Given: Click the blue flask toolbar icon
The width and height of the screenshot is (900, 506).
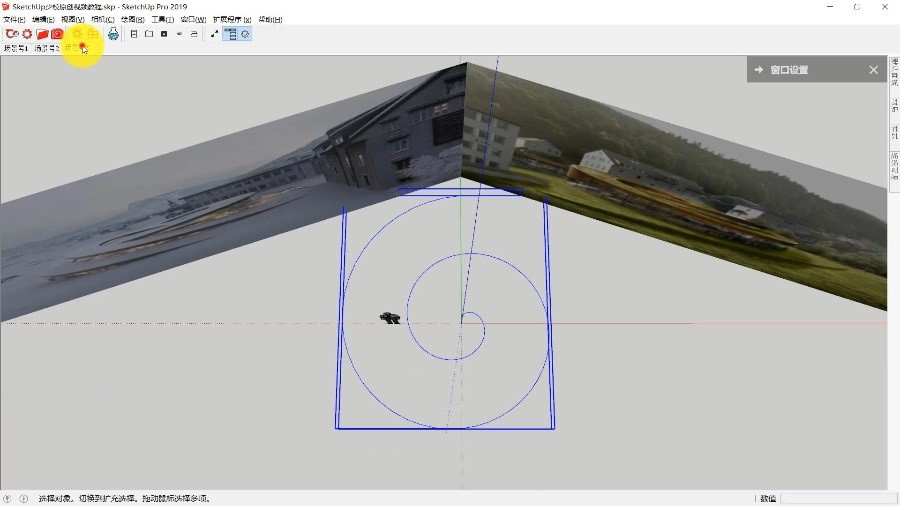Looking at the screenshot, I should click(113, 34).
